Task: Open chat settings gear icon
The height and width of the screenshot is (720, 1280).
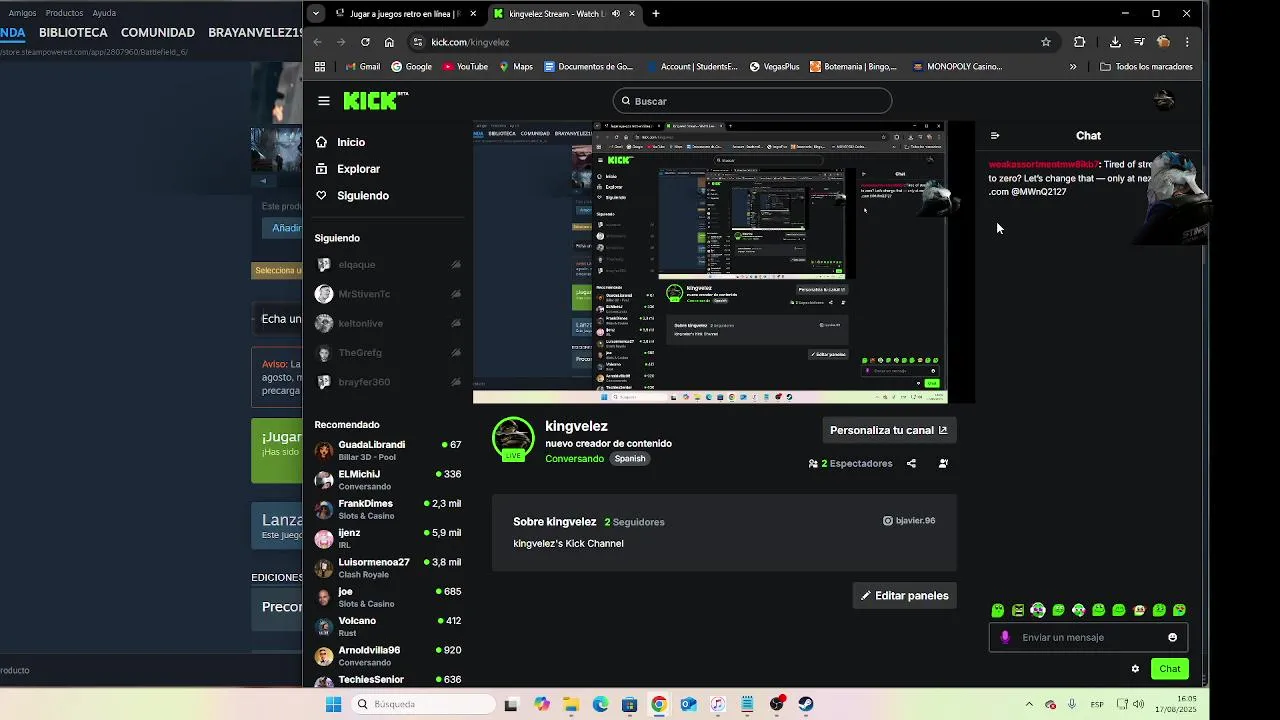Action: coord(1135,669)
